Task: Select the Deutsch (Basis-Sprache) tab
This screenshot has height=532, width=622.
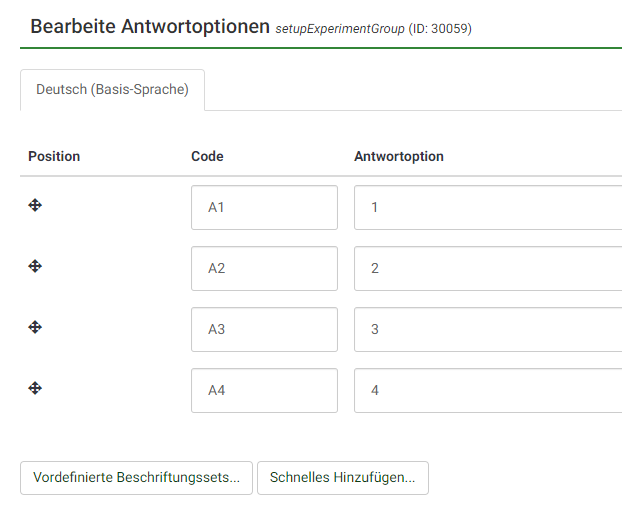Action: tap(112, 90)
